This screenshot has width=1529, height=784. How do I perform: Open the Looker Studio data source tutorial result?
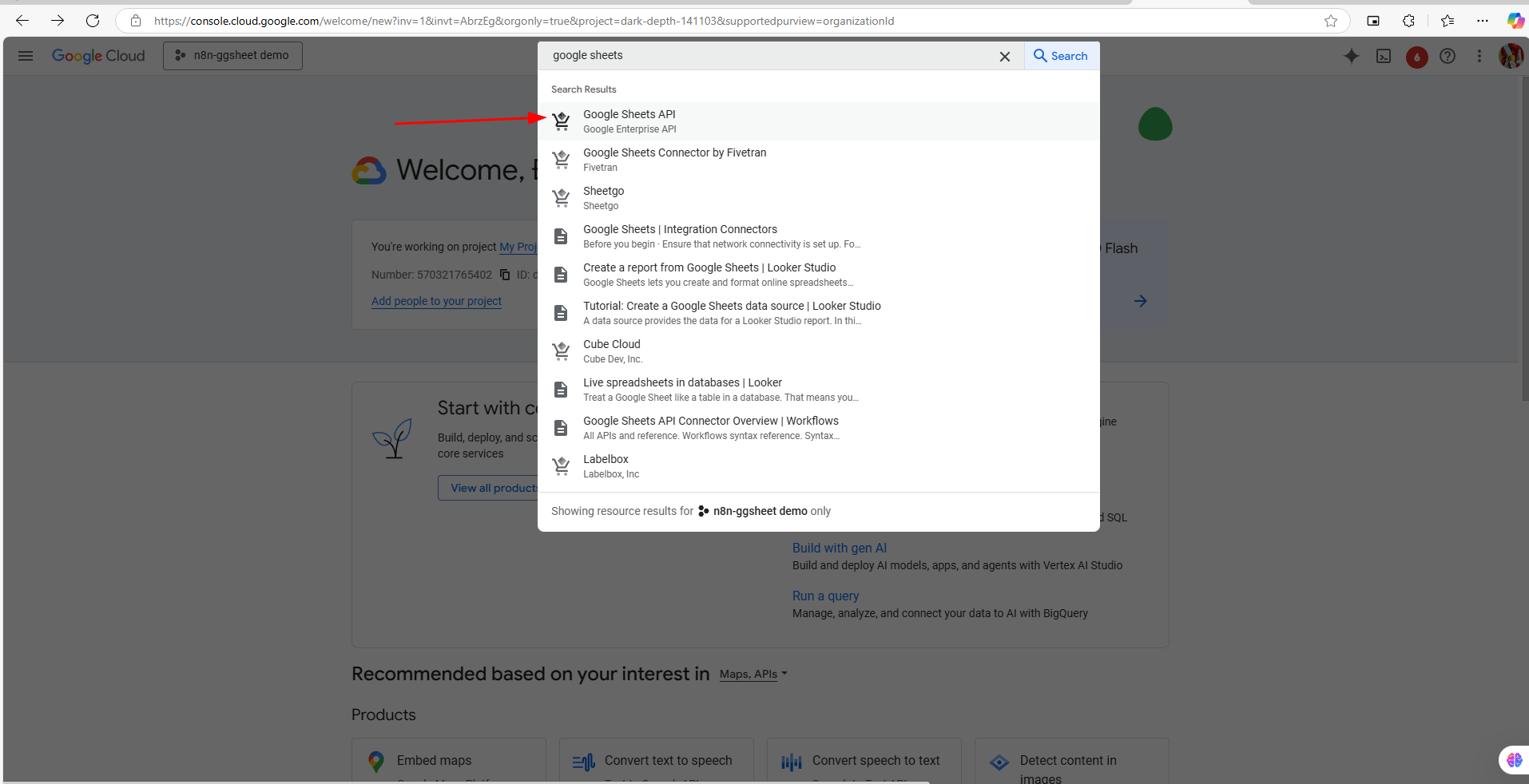point(819,313)
